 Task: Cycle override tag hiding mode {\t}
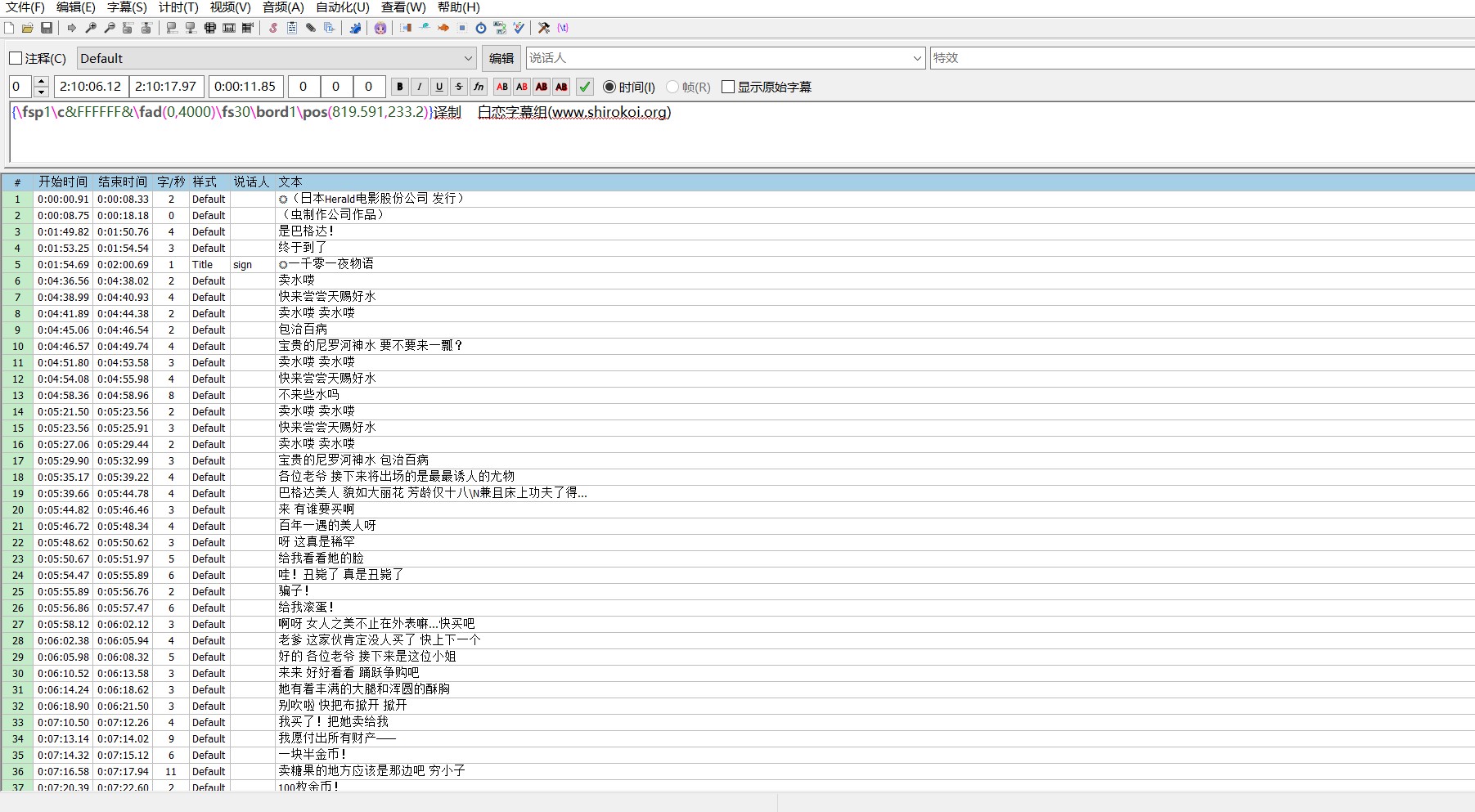(x=563, y=28)
